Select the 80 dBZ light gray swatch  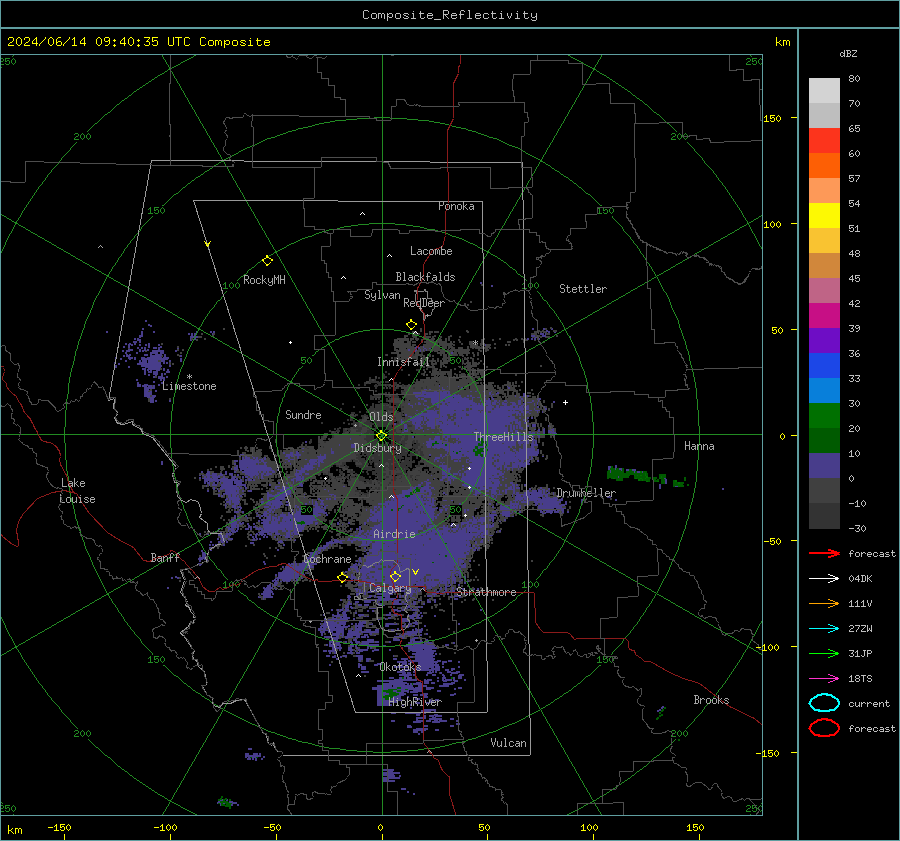point(824,90)
